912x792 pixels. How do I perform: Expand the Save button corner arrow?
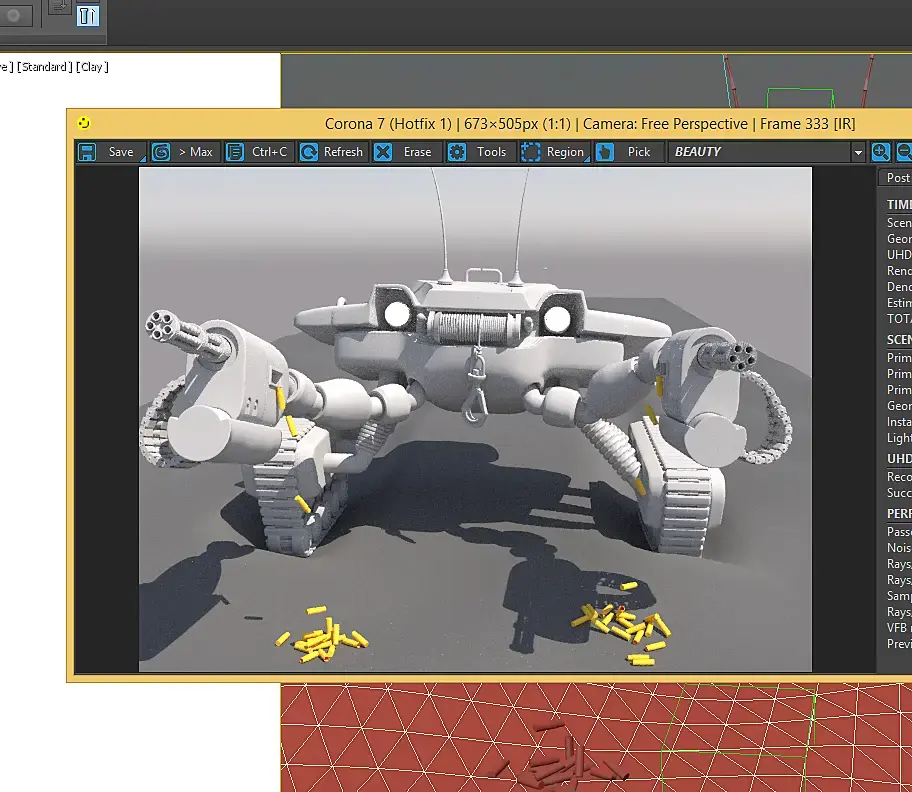(142, 158)
